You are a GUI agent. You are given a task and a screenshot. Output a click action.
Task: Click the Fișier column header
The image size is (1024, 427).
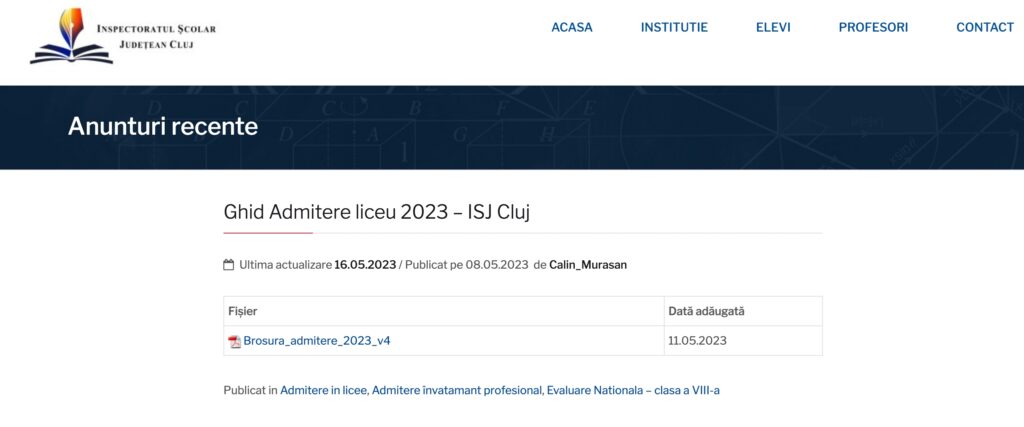pos(243,311)
